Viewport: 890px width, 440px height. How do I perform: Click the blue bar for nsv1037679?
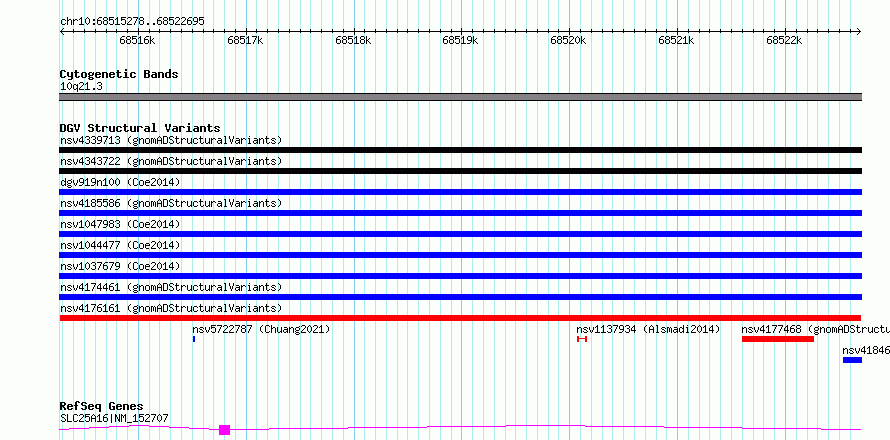pyautogui.click(x=460, y=276)
